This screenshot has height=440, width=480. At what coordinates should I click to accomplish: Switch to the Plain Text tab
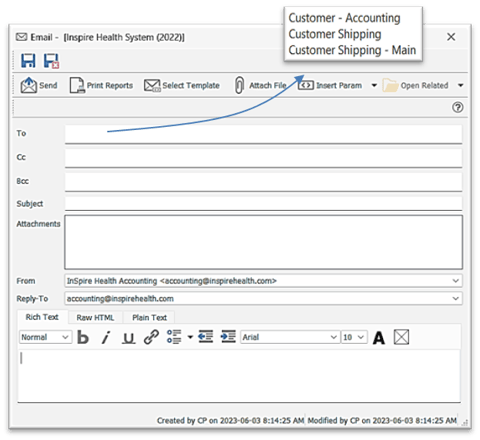click(x=149, y=318)
